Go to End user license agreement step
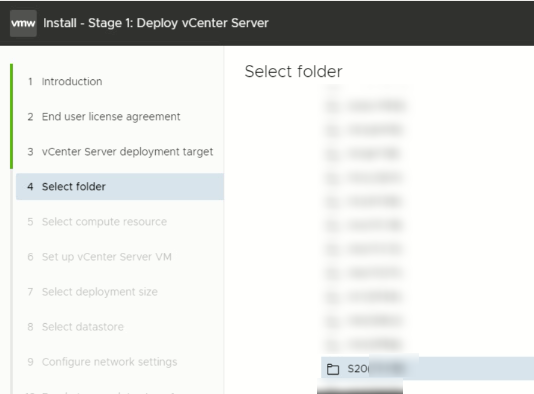Screen dimensions: 534x394 (x=111, y=116)
